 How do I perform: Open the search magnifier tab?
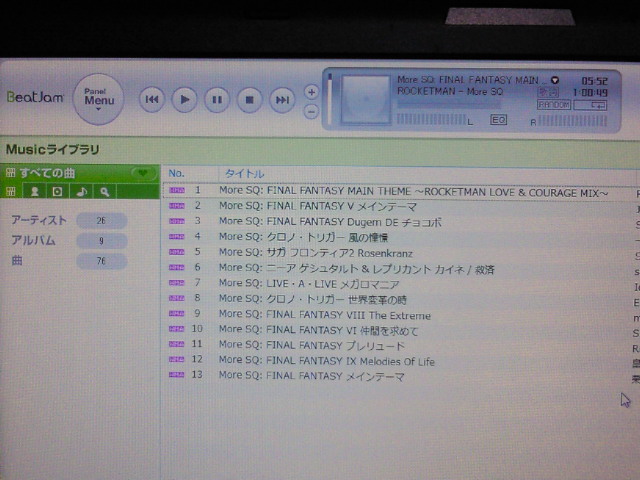(105, 191)
